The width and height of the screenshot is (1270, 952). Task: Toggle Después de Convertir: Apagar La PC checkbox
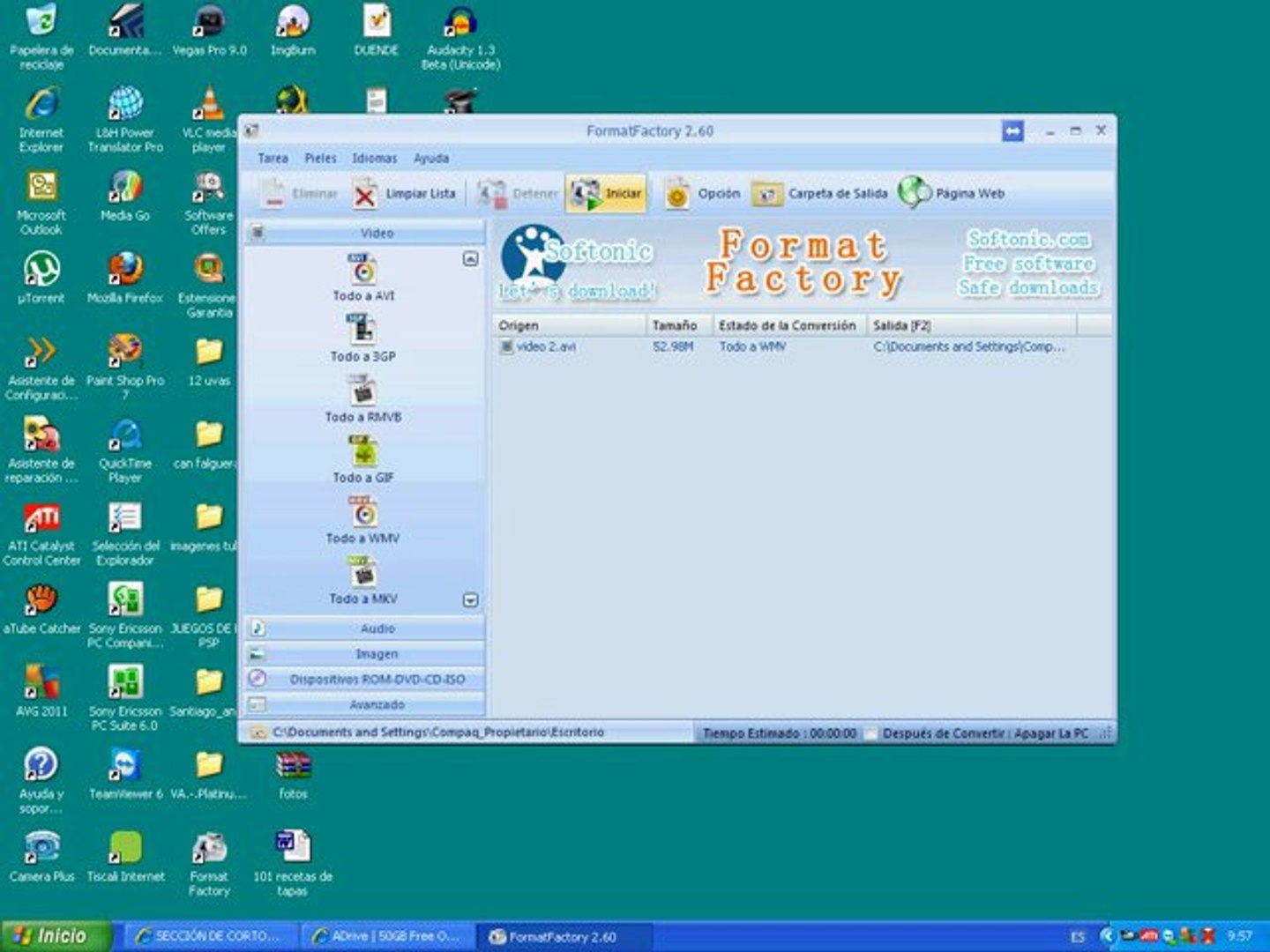point(871,733)
